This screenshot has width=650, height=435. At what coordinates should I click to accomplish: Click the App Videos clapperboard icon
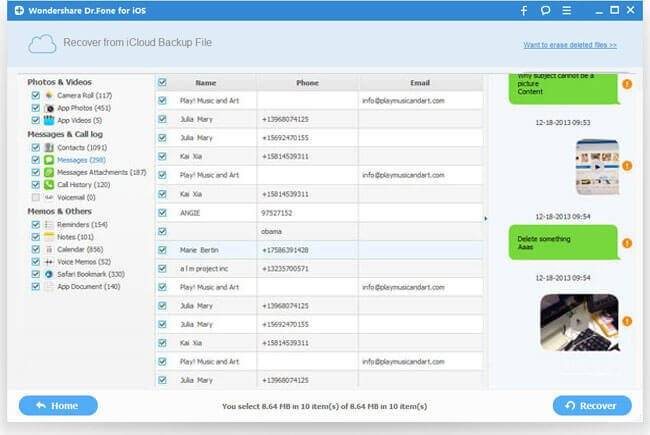(48, 120)
